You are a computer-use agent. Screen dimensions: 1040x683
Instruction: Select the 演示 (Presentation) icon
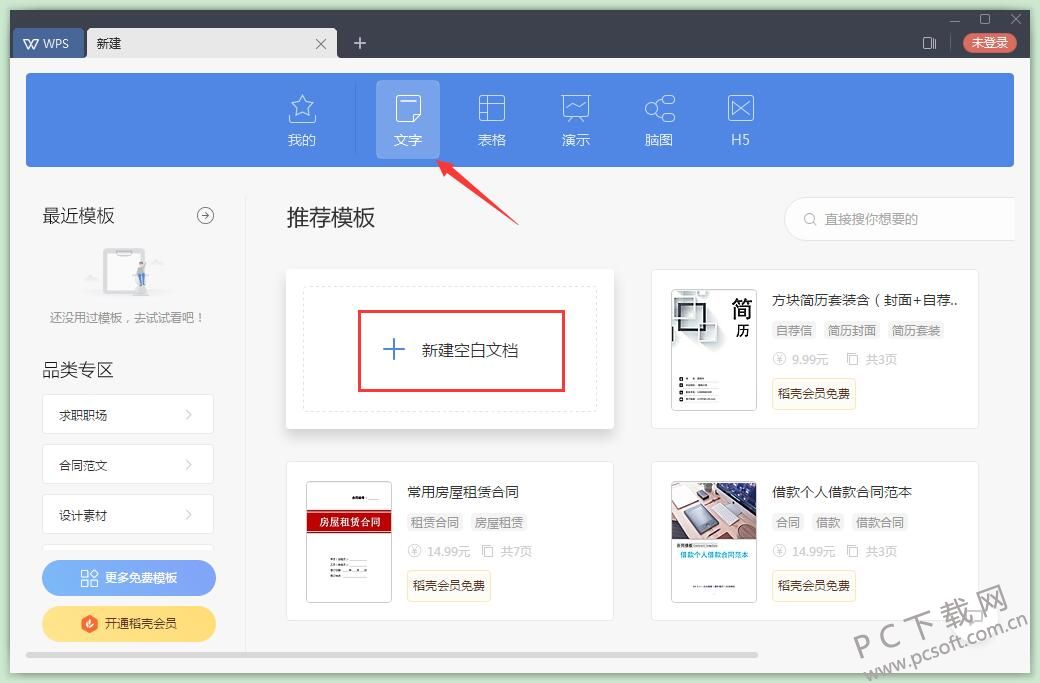coord(575,118)
